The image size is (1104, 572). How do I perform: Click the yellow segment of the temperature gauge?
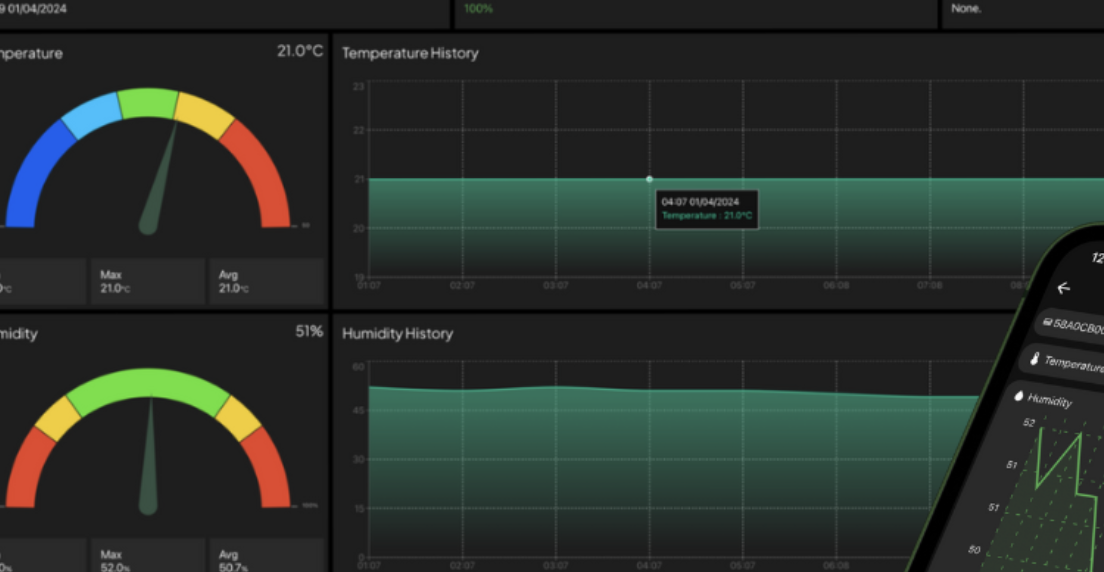click(203, 115)
